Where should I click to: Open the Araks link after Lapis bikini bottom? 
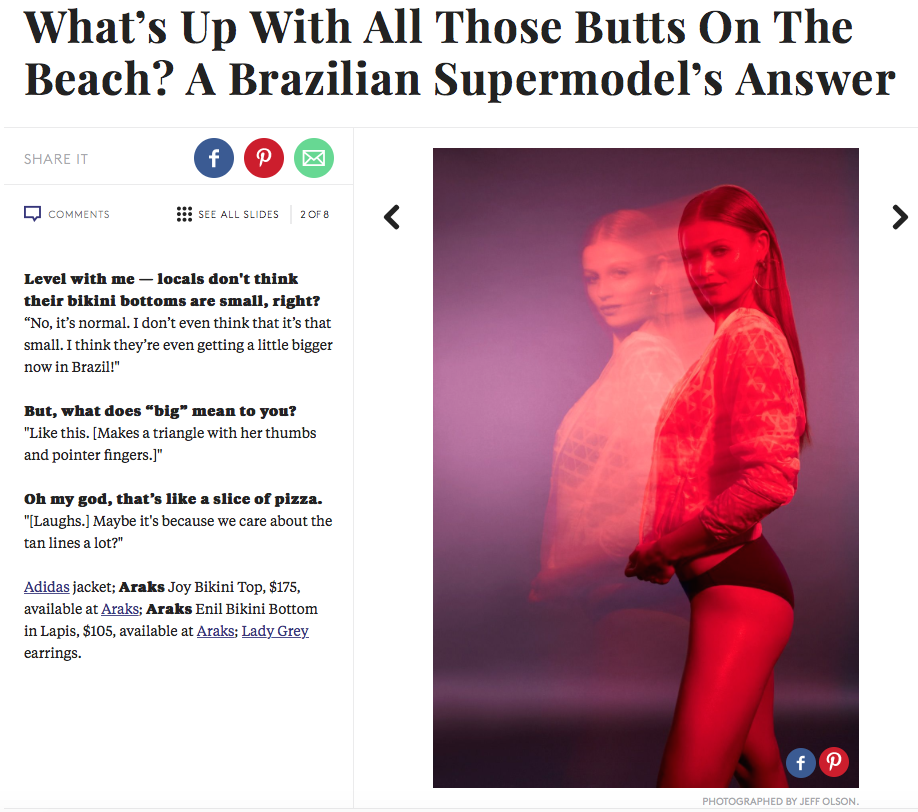(215, 631)
